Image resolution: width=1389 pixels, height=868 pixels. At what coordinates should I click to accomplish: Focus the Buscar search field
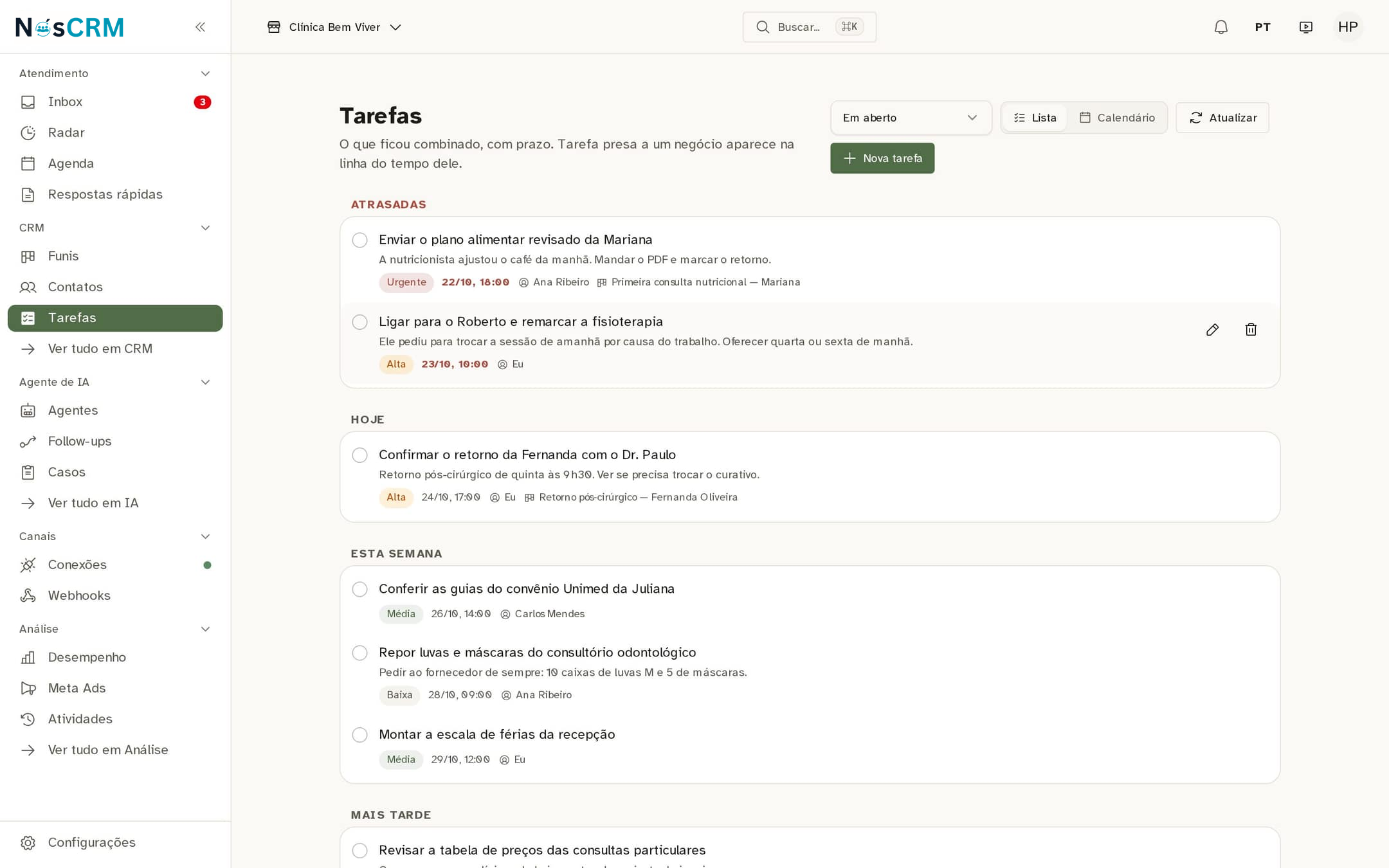(x=810, y=27)
